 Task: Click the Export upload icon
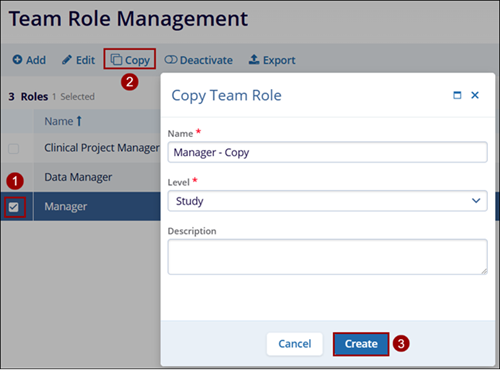254,59
